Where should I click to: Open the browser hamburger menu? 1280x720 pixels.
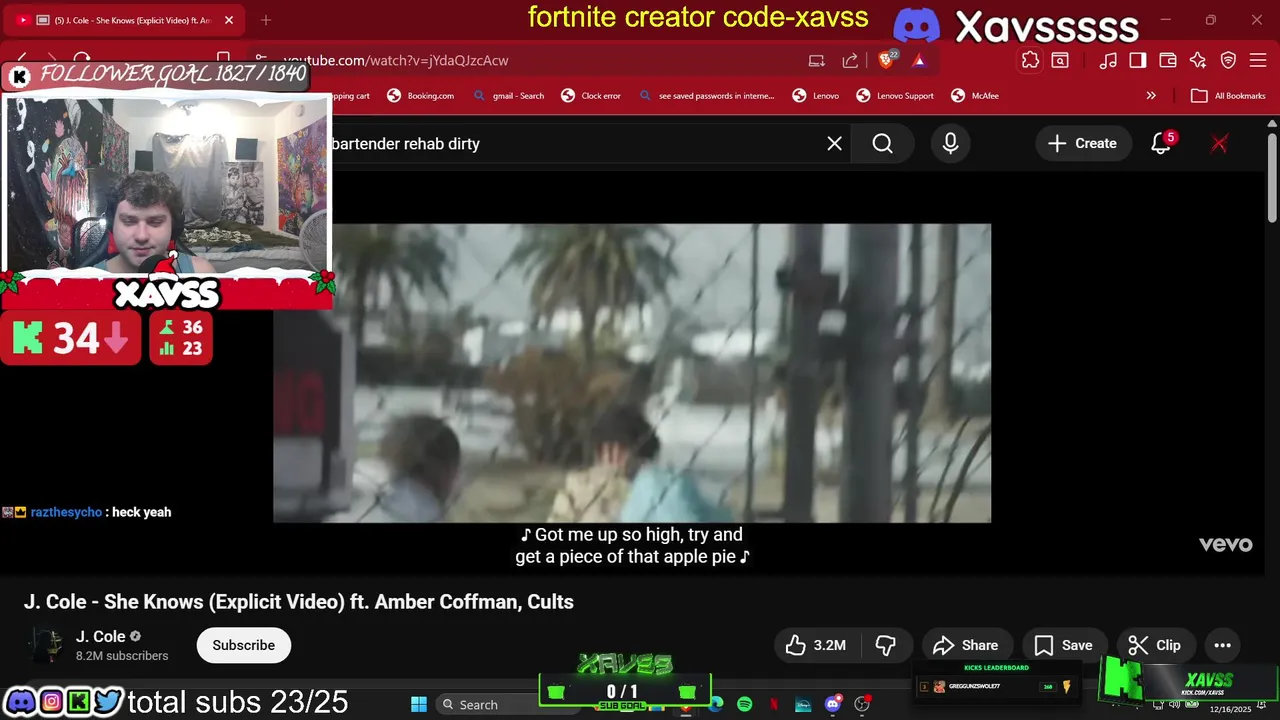coord(1258,61)
